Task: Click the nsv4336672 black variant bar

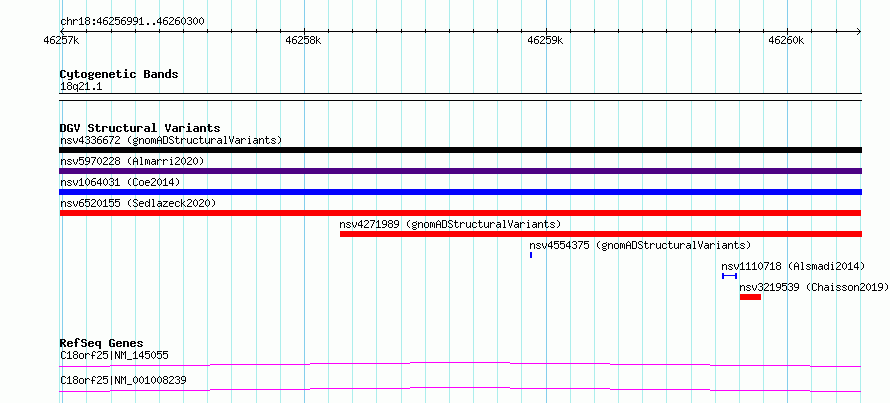Action: click(x=460, y=150)
